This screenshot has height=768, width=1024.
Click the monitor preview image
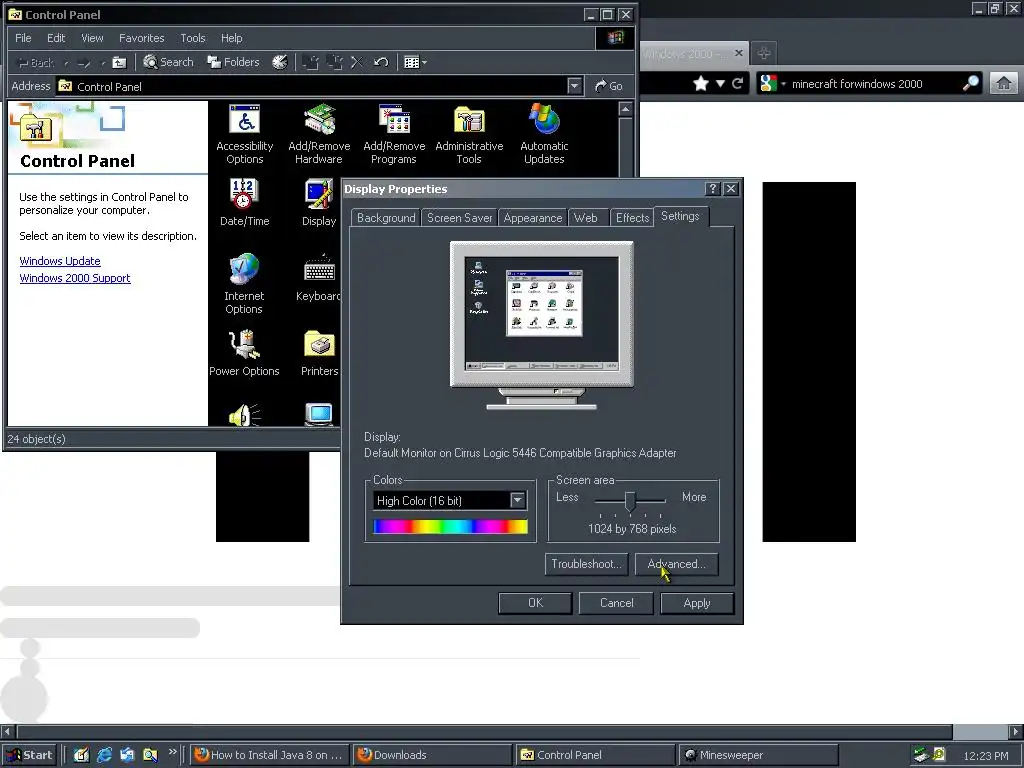coord(541,325)
